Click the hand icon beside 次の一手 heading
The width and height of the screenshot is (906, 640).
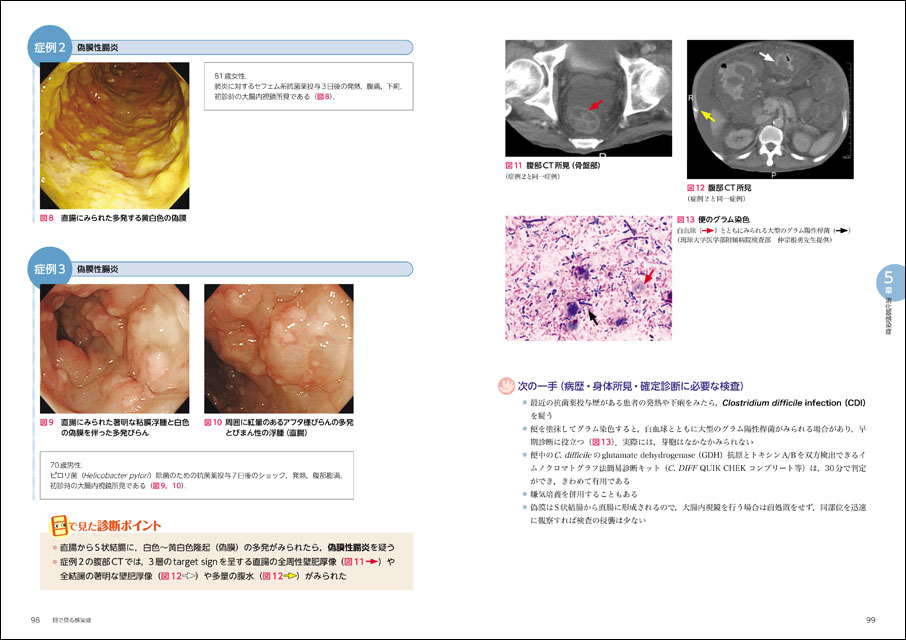click(505, 384)
